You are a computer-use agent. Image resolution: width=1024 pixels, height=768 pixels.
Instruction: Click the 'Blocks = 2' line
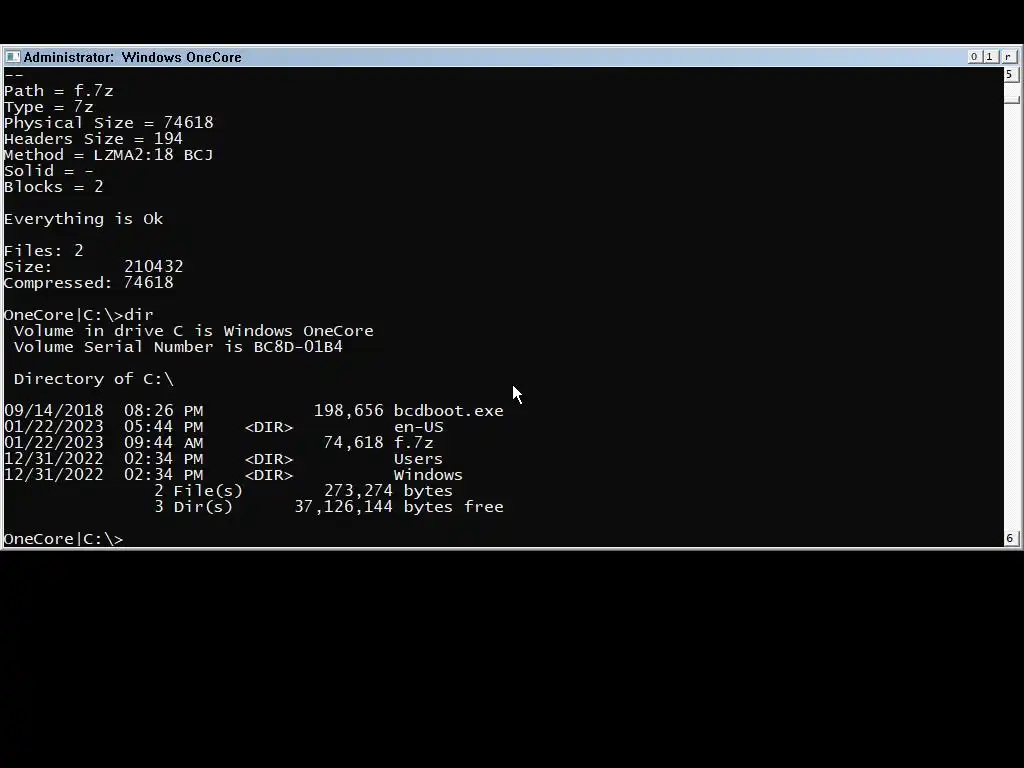pyautogui.click(x=54, y=187)
